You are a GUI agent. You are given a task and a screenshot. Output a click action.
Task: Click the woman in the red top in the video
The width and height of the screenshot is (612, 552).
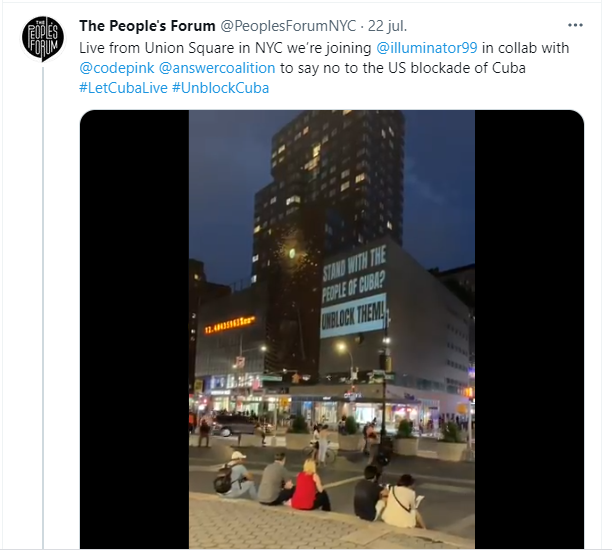(x=308, y=486)
